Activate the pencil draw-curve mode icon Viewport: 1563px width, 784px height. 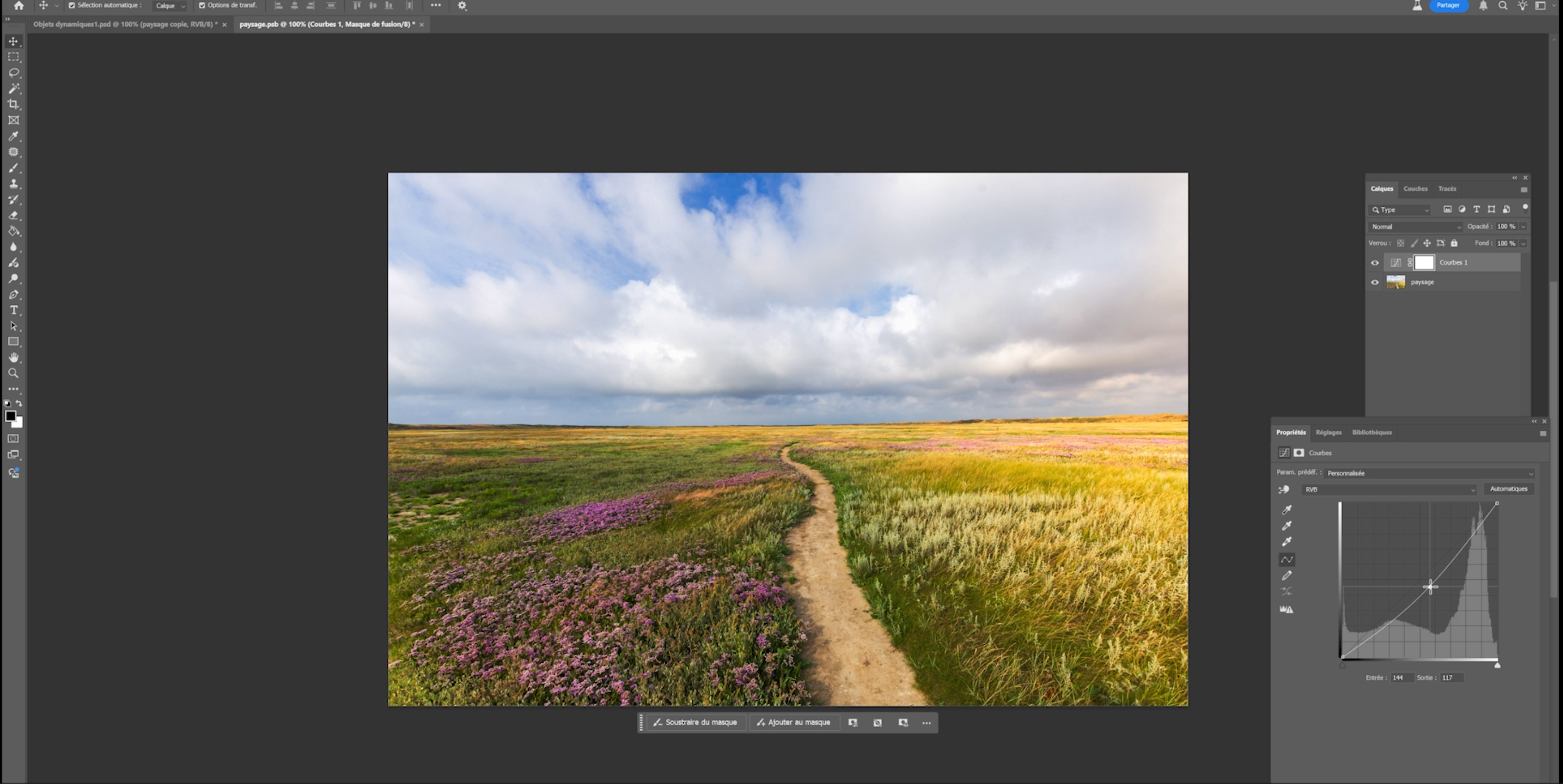(x=1286, y=575)
